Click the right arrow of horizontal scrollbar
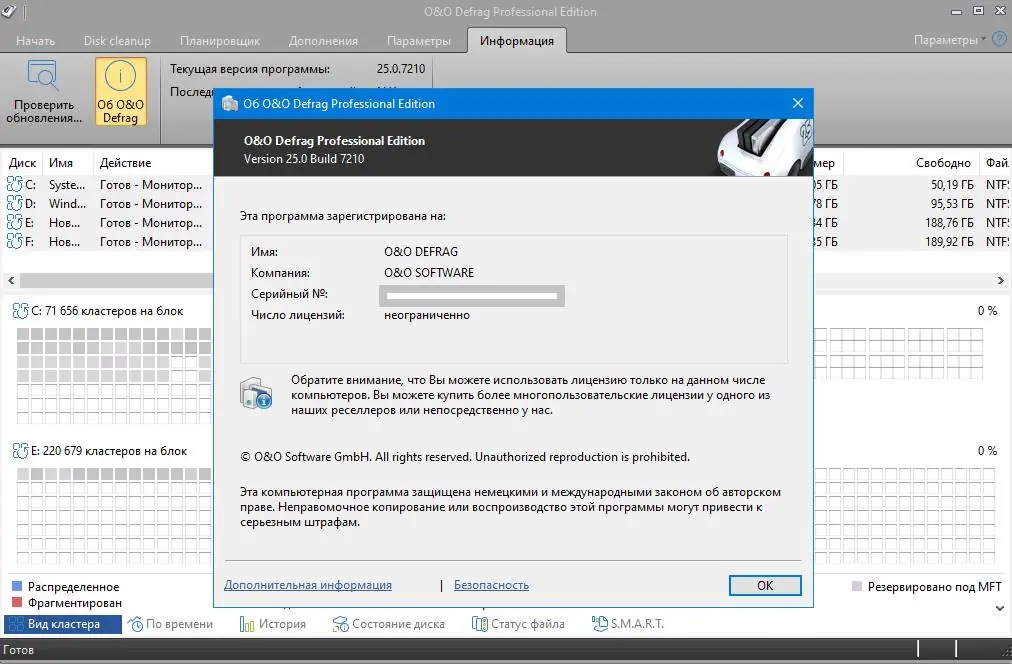The width and height of the screenshot is (1012, 664). pyautogui.click(x=1000, y=281)
